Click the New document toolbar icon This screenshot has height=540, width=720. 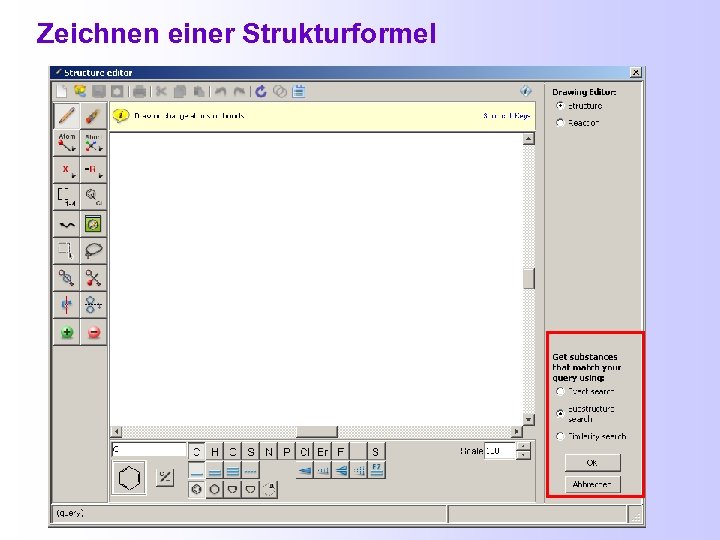point(62,91)
